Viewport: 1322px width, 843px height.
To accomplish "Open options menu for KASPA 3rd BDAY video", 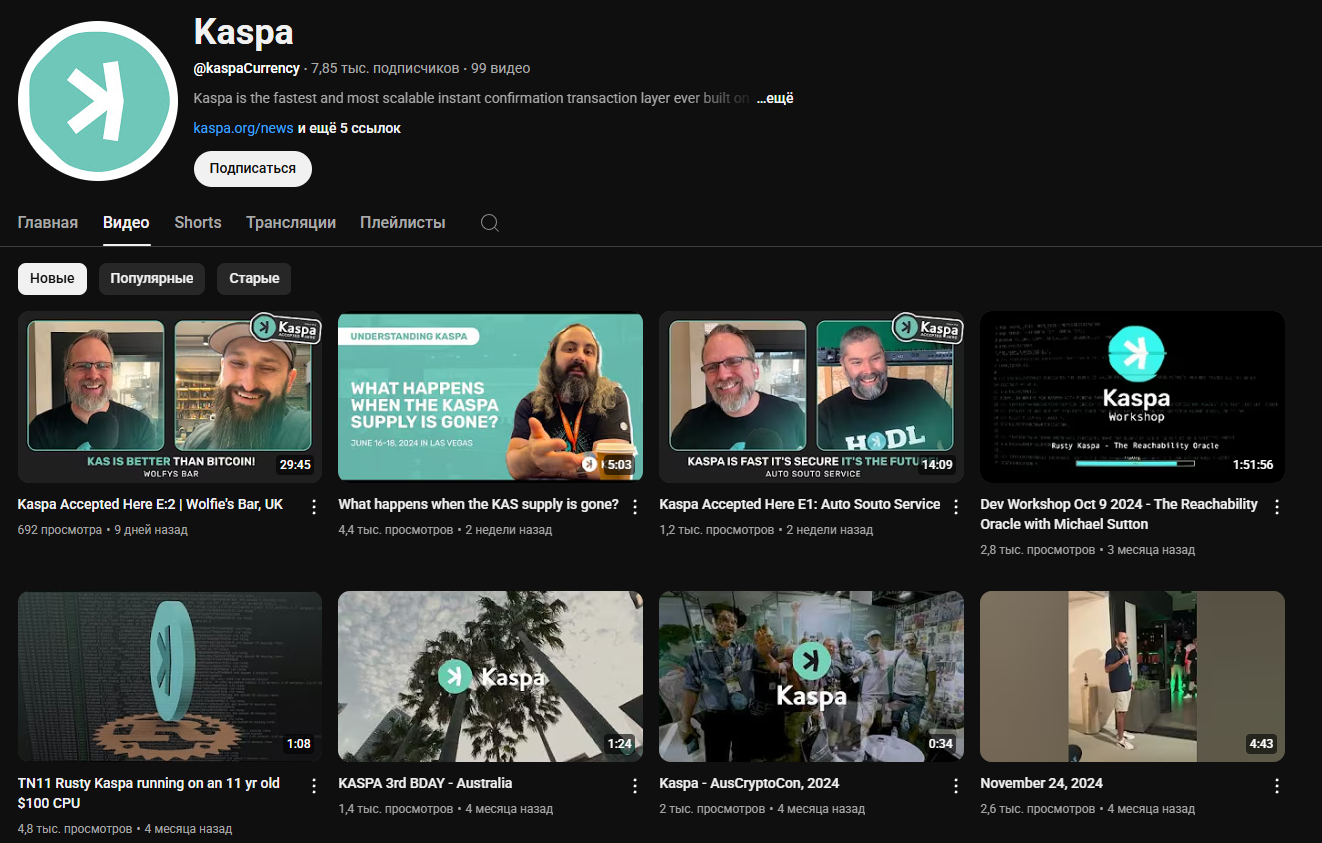I will tap(635, 786).
